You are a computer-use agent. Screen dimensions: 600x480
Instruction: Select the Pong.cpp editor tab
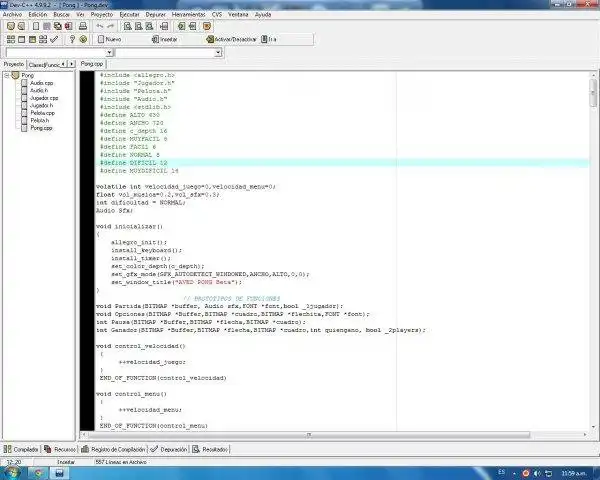(x=92, y=64)
